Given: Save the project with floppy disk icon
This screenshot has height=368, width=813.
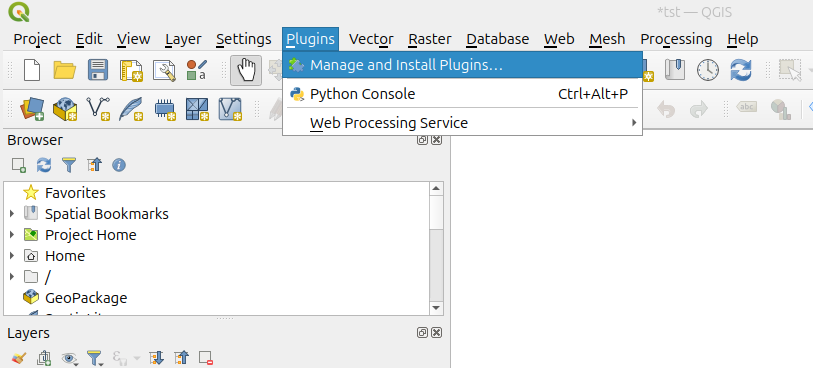Looking at the screenshot, I should [98, 70].
